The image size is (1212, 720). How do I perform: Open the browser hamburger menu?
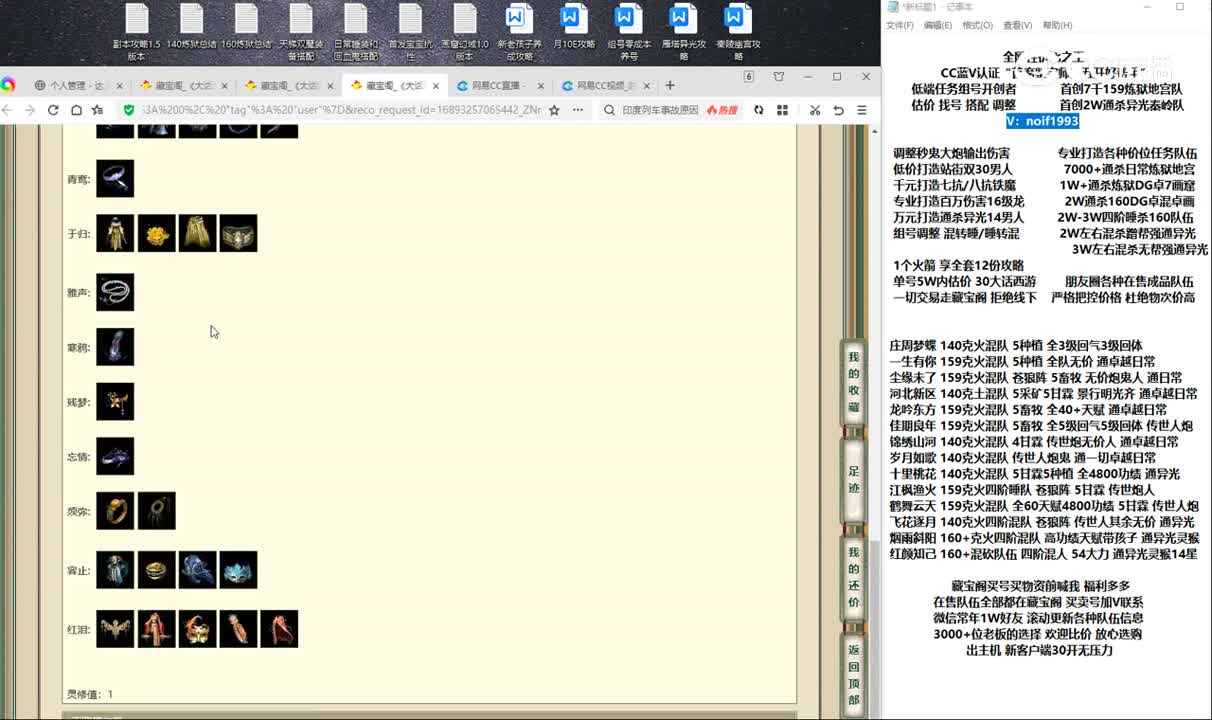(861, 110)
